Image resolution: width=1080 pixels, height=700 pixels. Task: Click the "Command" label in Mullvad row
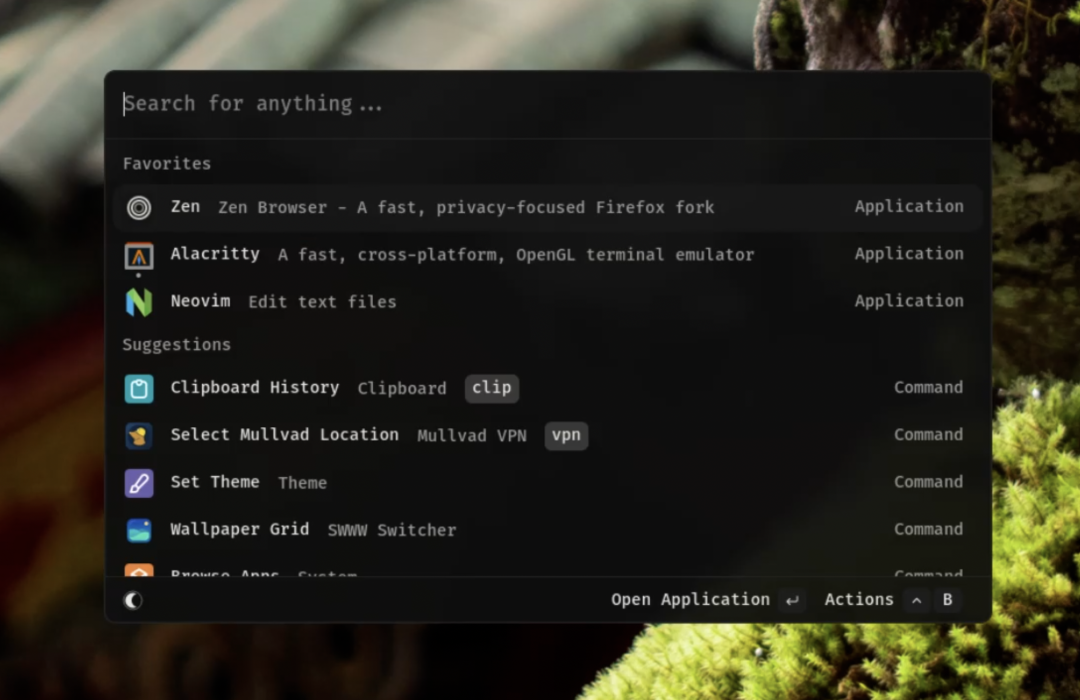[x=928, y=435]
